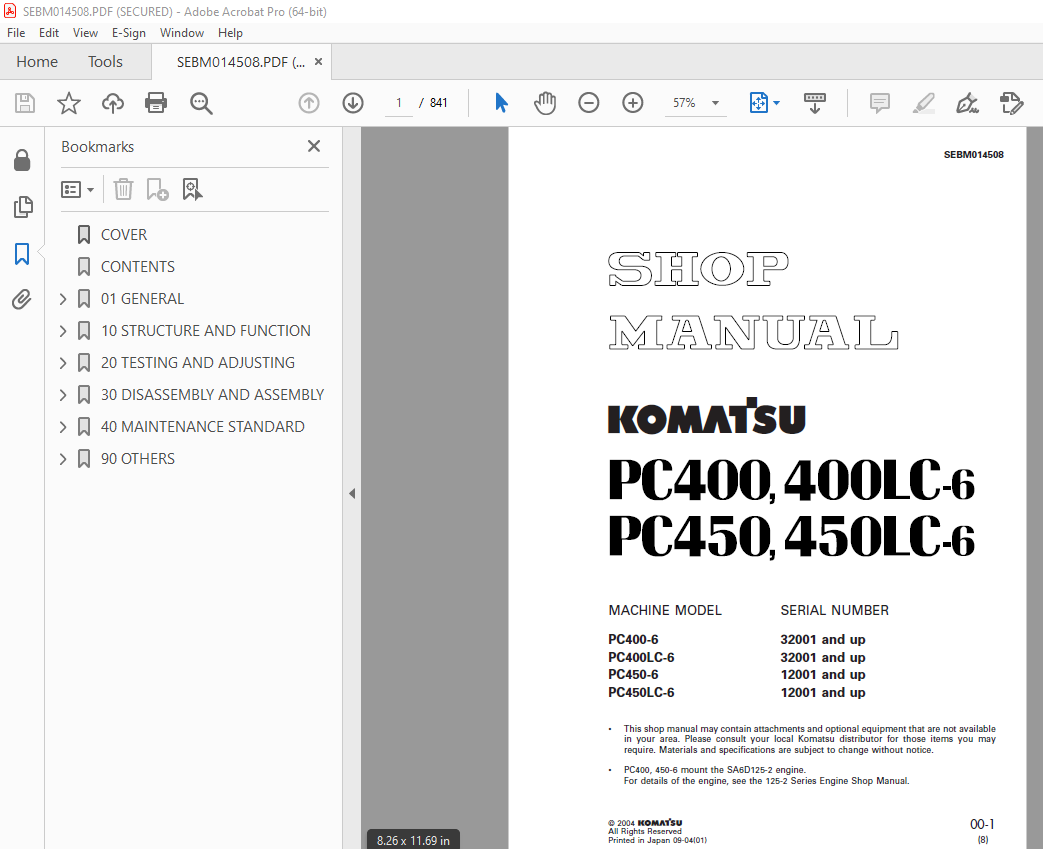Image resolution: width=1043 pixels, height=849 pixels.
Task: Open the 10 STRUCTURE AND FUNCTION bookmark
Action: point(206,331)
